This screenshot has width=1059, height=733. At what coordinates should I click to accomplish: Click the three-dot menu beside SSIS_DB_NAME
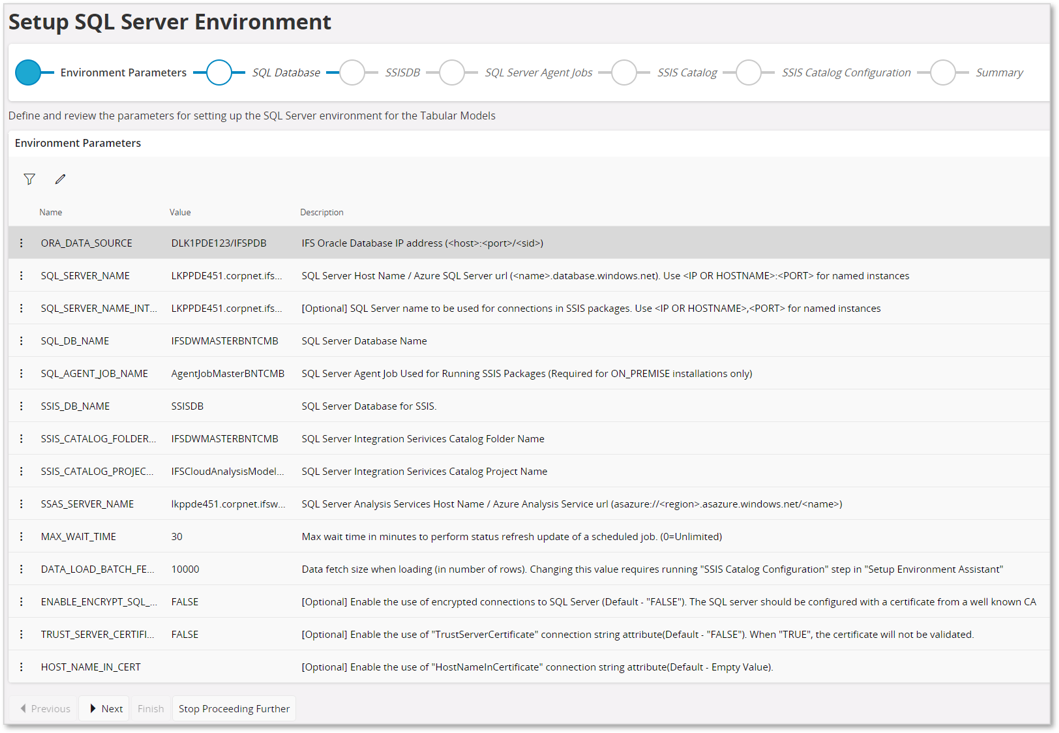point(21,406)
